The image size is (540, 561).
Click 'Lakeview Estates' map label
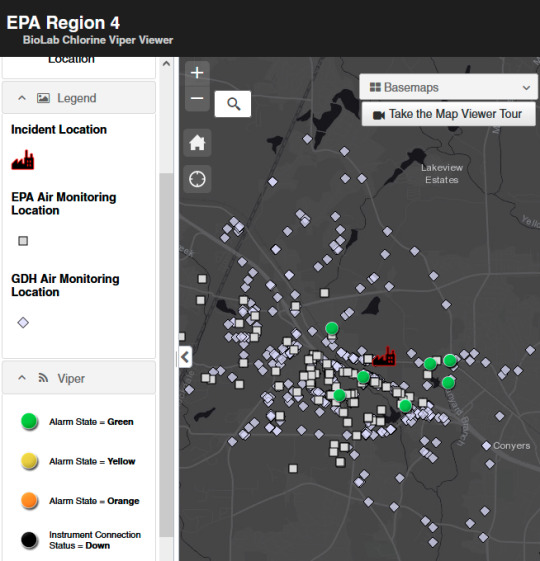tap(442, 174)
